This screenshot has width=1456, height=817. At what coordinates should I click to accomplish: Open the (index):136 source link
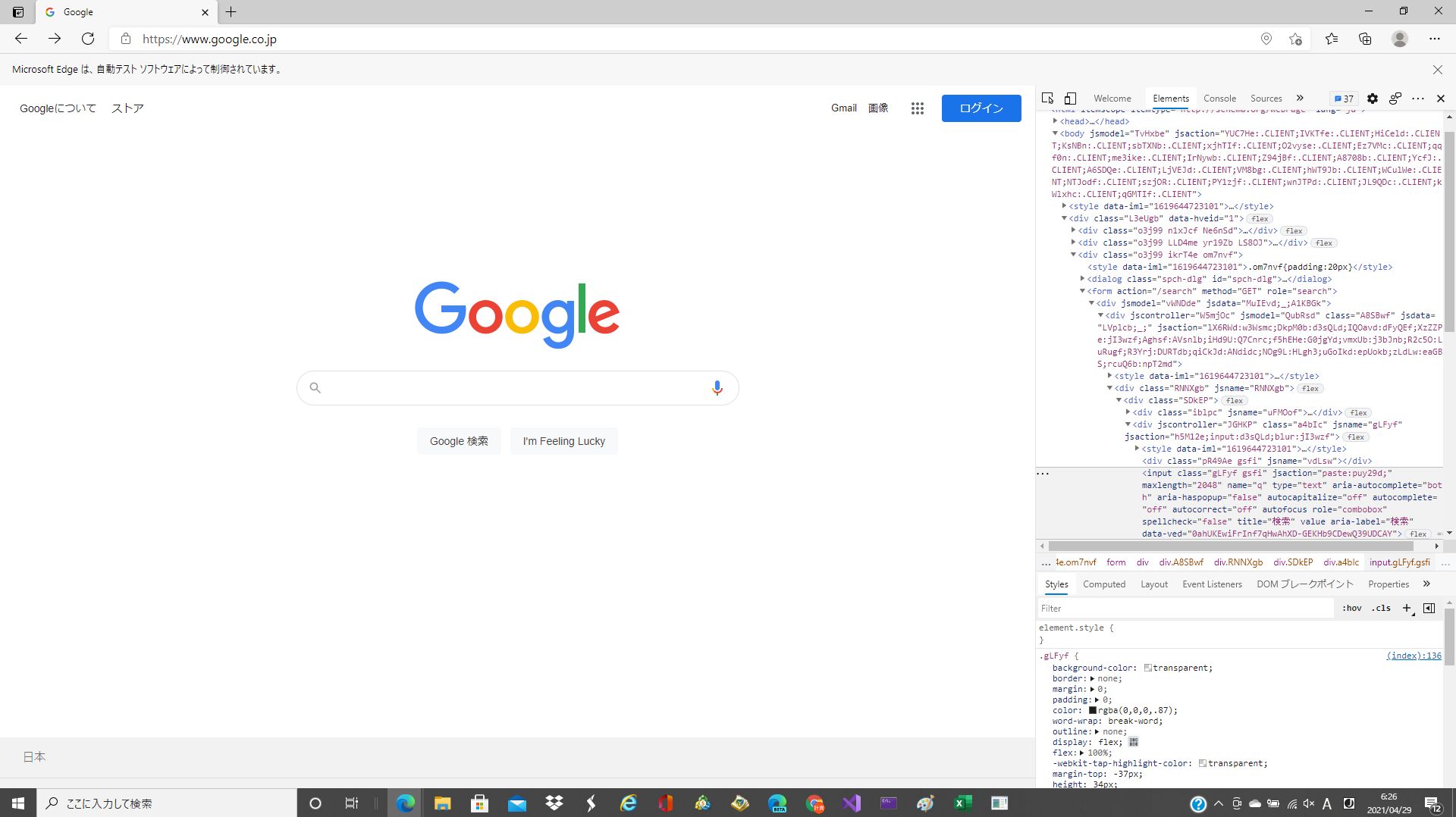1414,656
